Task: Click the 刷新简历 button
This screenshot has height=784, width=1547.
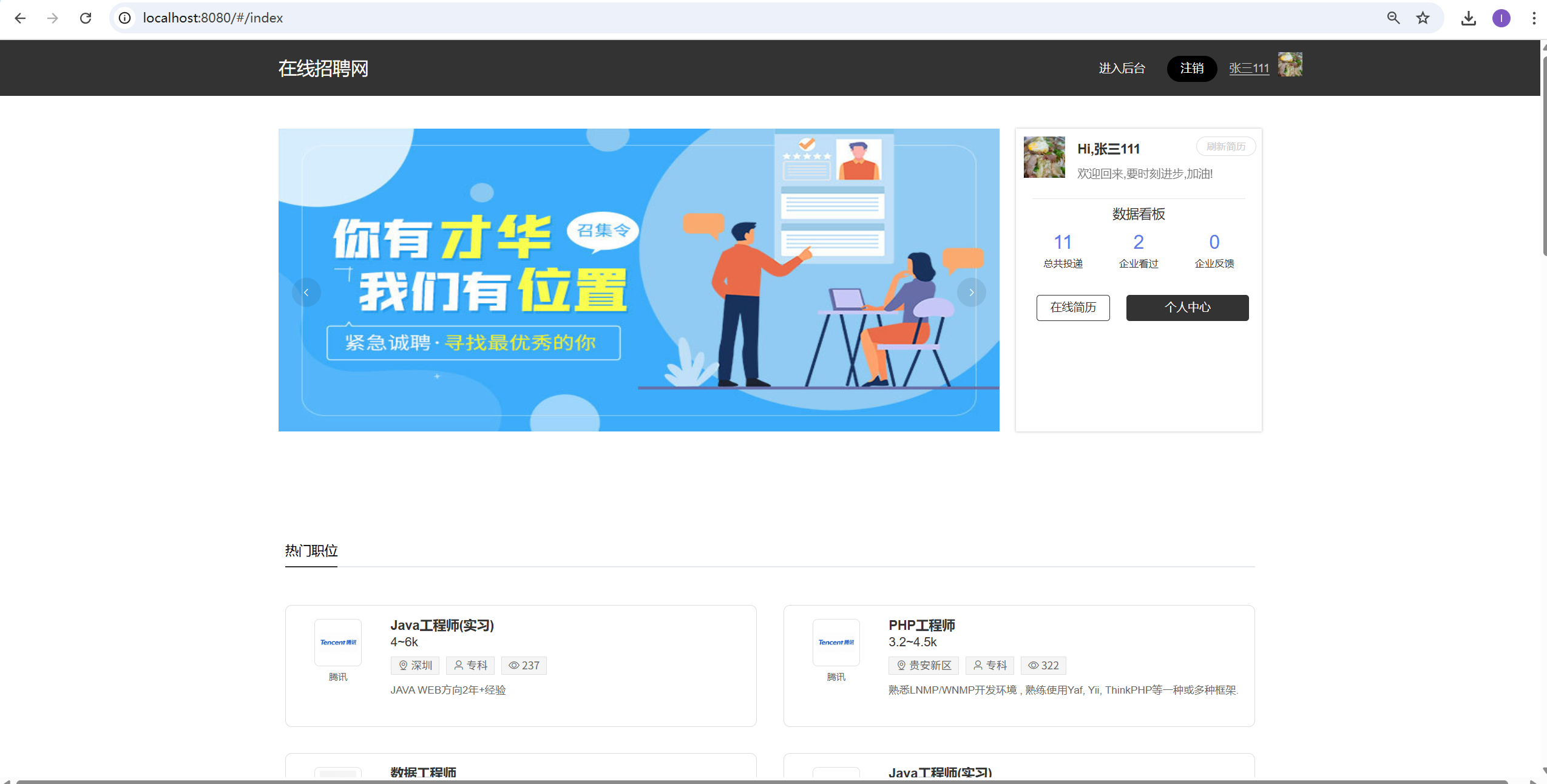Action: pos(1225,147)
